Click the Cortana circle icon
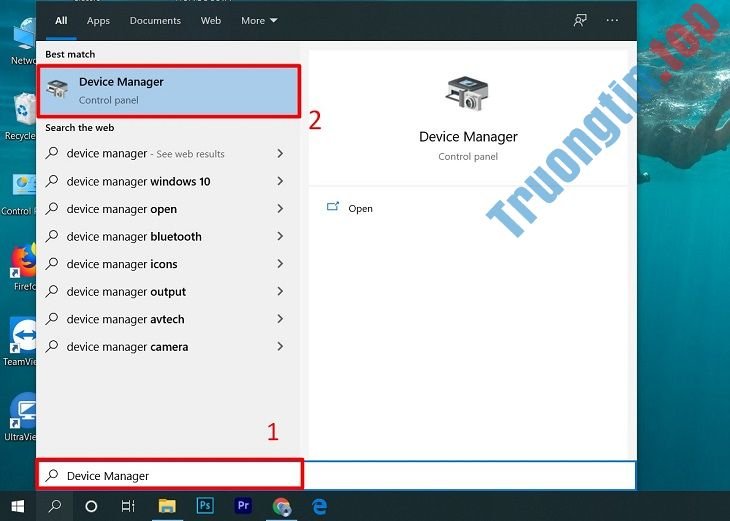The width and height of the screenshot is (730, 521). click(x=91, y=506)
